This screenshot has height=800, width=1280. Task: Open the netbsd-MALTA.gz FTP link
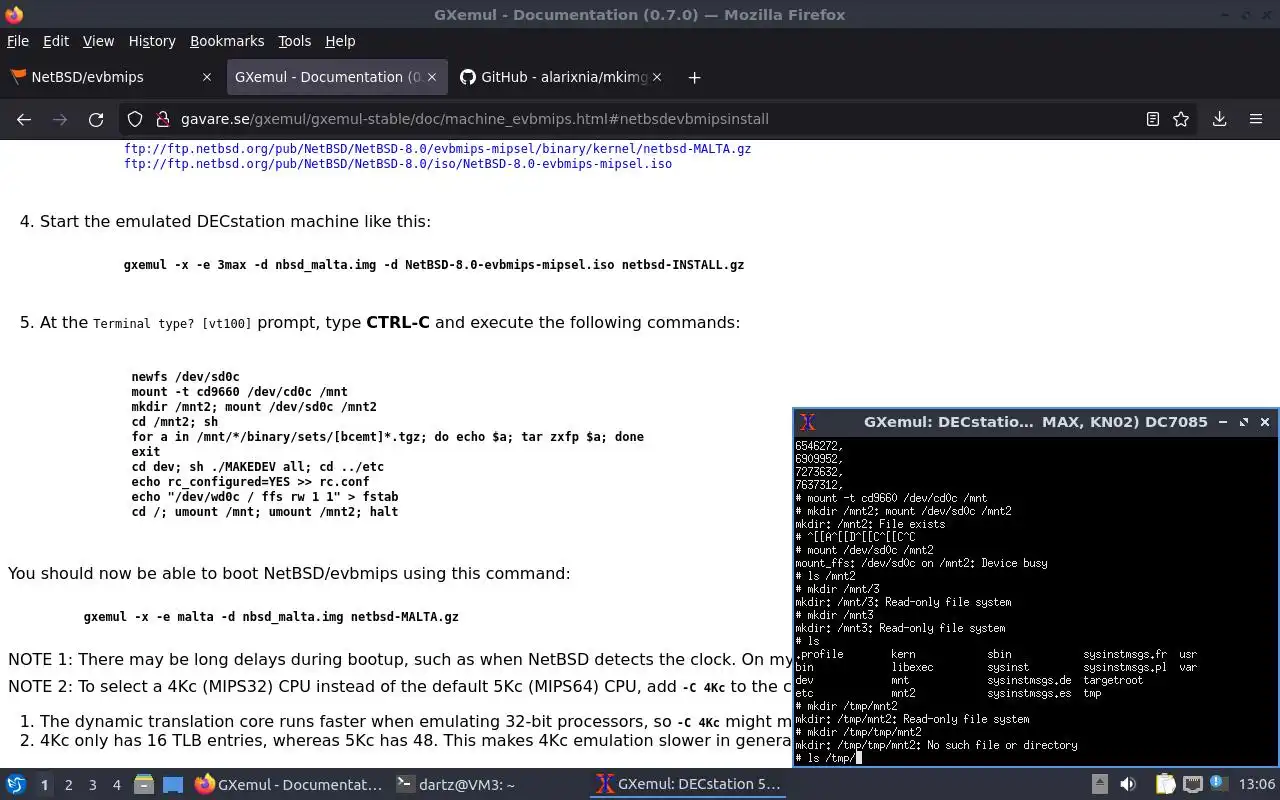coord(437,148)
